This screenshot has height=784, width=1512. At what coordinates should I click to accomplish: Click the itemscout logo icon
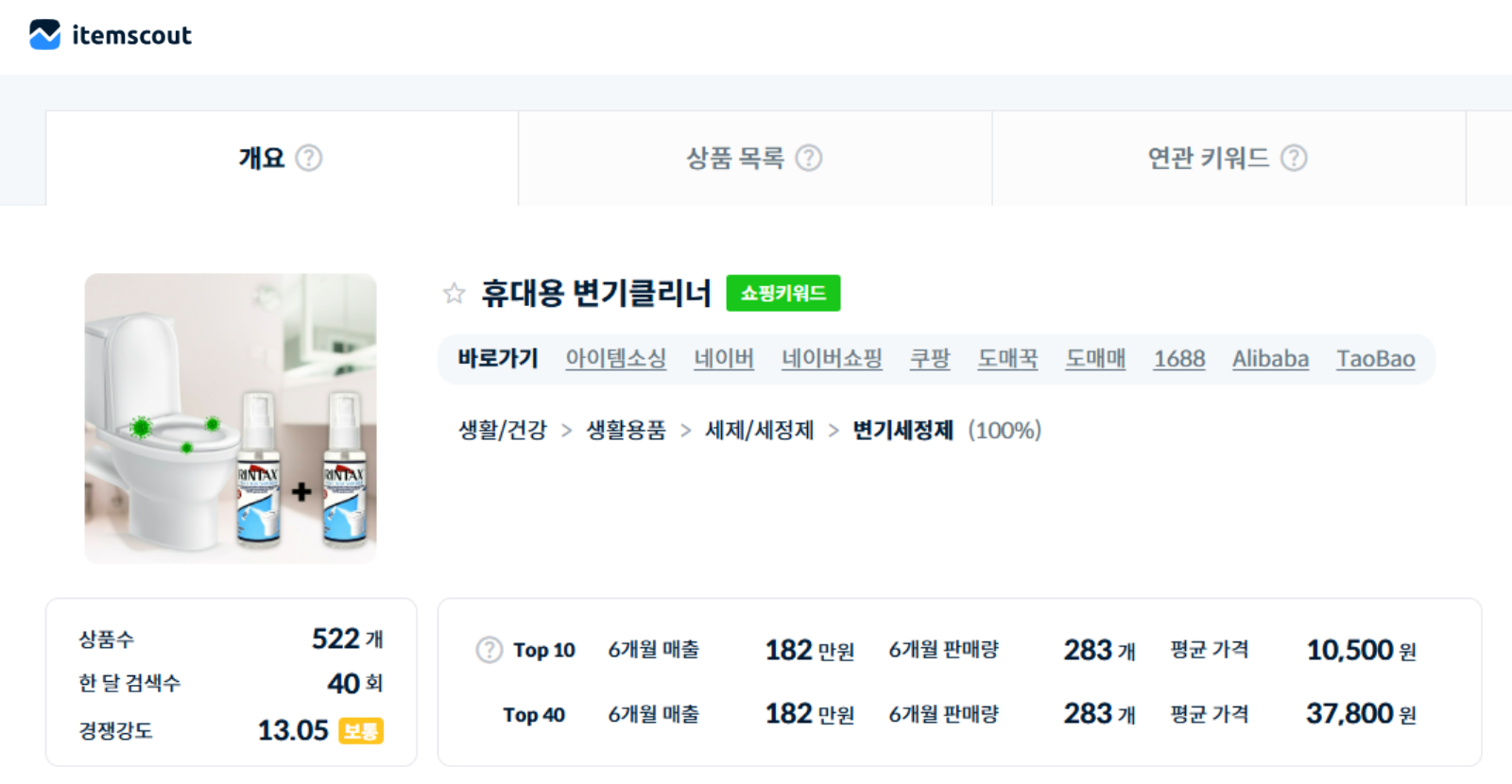pyautogui.click(x=43, y=34)
